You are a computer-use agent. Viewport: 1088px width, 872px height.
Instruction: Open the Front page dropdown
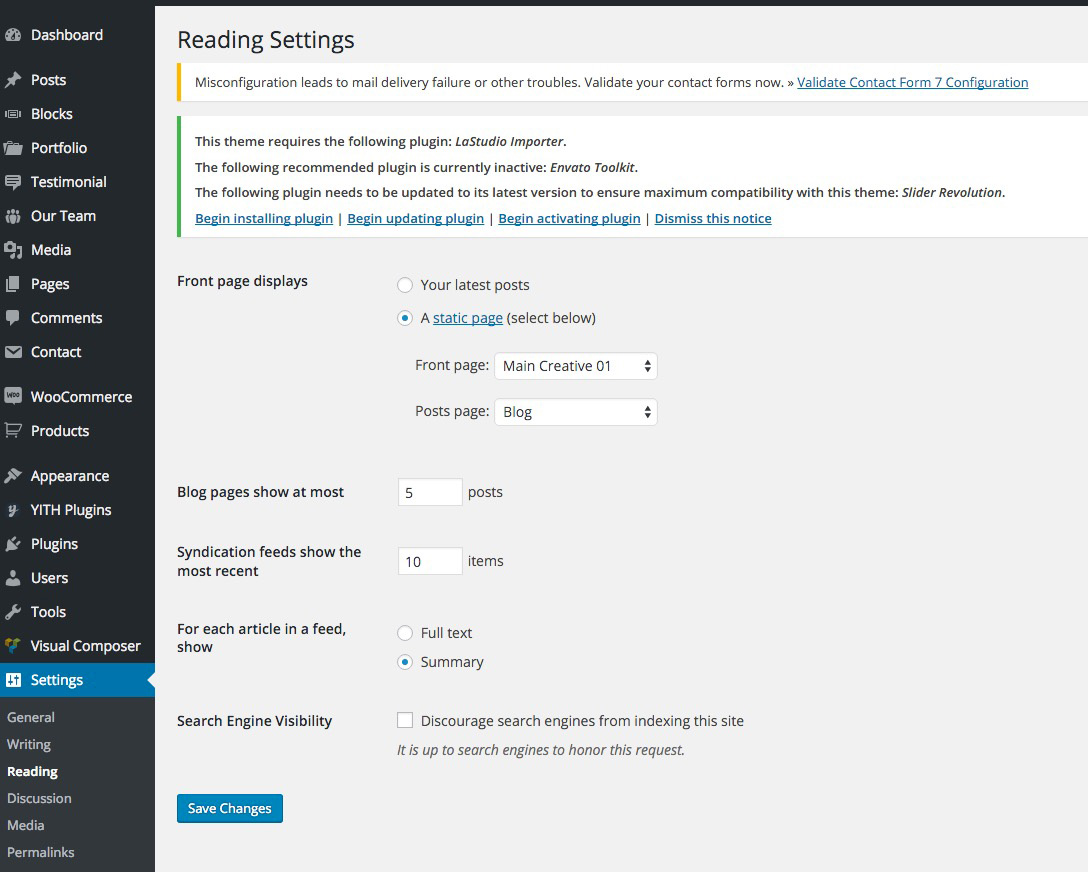pos(576,366)
